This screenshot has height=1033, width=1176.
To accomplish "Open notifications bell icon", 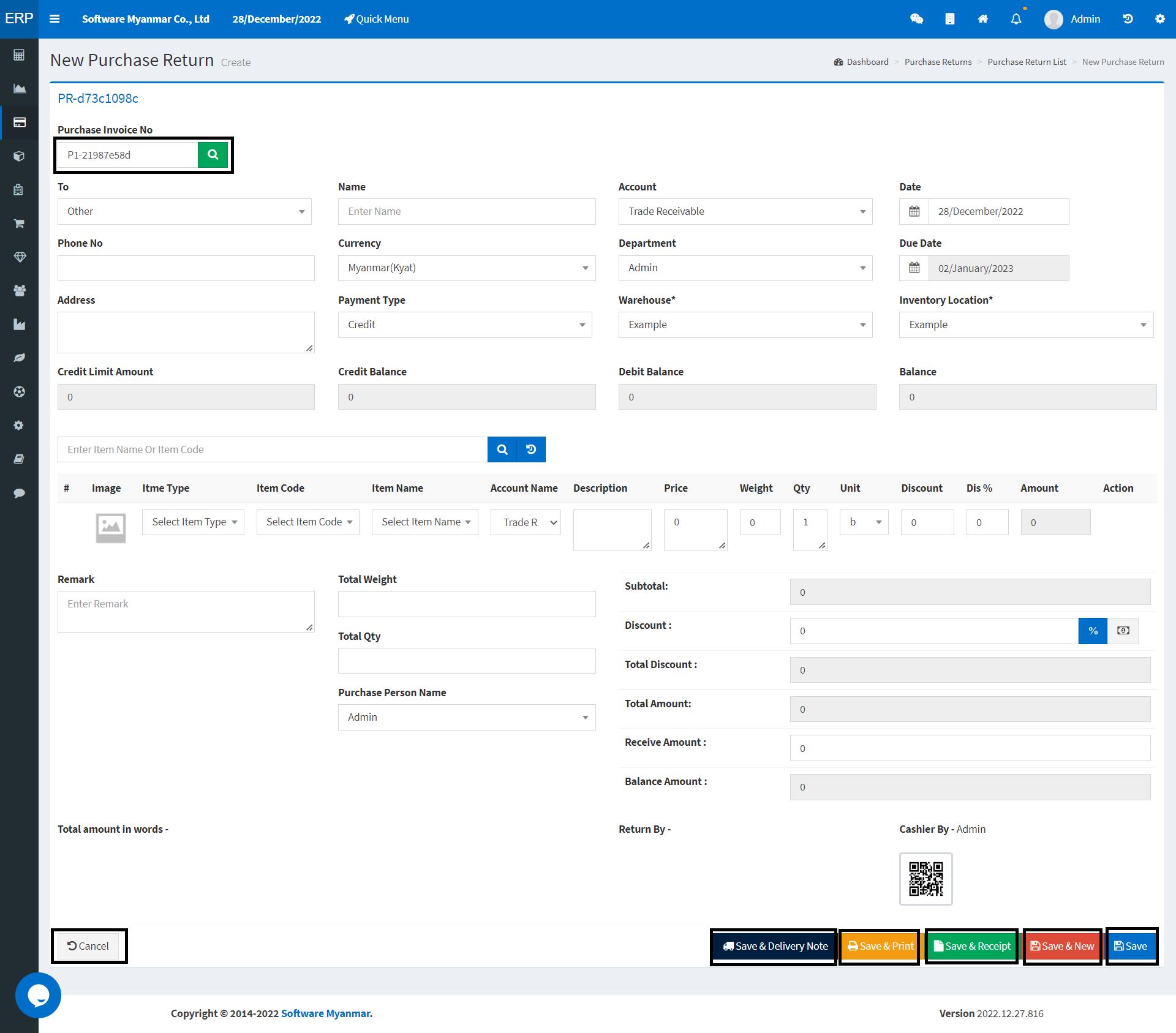I will click(x=1016, y=19).
